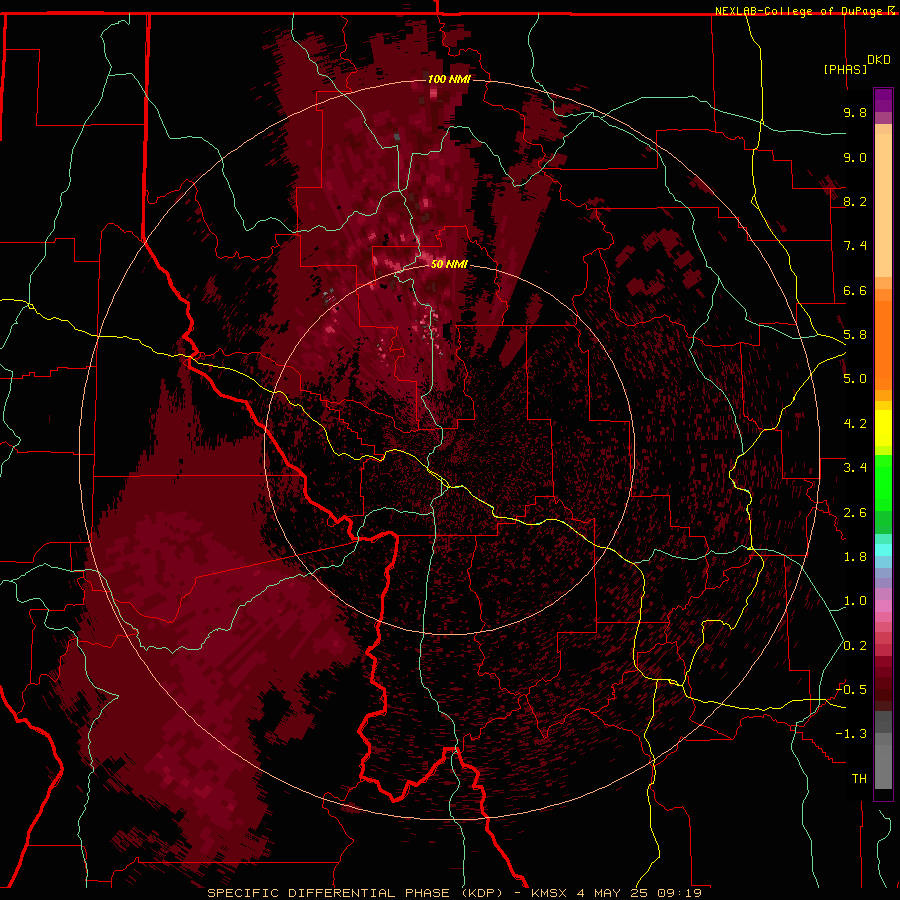Pick the cyan color scale band
This screenshot has width=900, height=900.
(883, 550)
